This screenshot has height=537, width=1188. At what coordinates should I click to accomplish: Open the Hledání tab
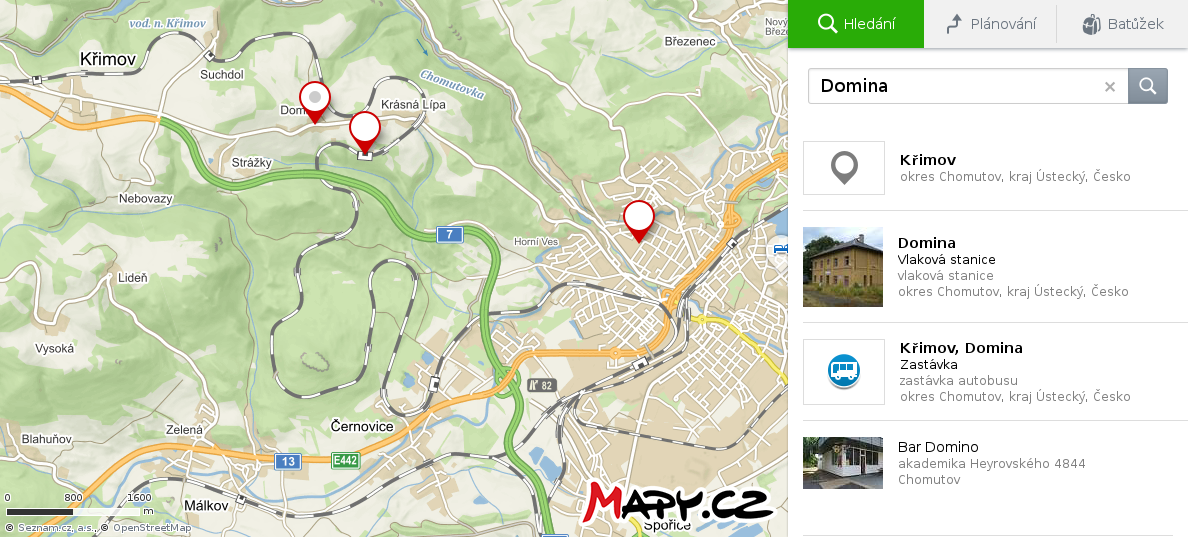tap(856, 24)
